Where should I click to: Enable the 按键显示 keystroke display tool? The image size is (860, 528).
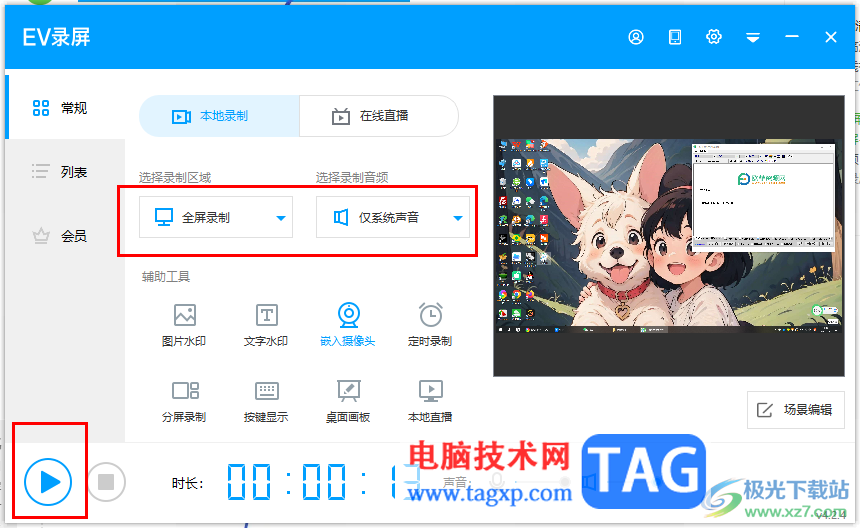pos(266,401)
